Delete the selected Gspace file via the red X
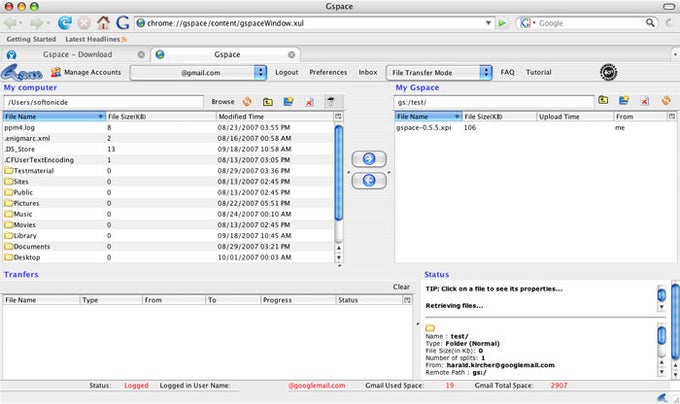The width and height of the screenshot is (680, 404). [x=645, y=101]
